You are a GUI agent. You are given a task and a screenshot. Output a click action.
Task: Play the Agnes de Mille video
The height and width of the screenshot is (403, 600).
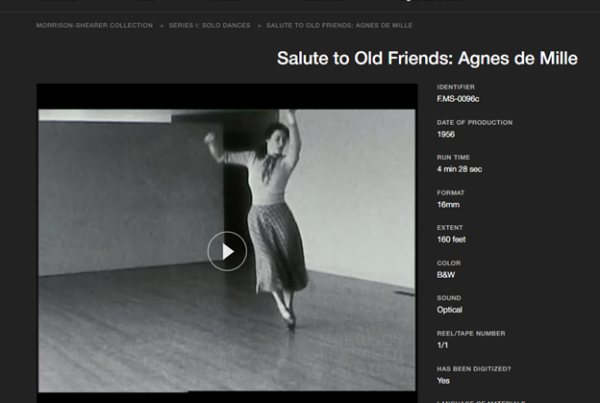coord(227,251)
